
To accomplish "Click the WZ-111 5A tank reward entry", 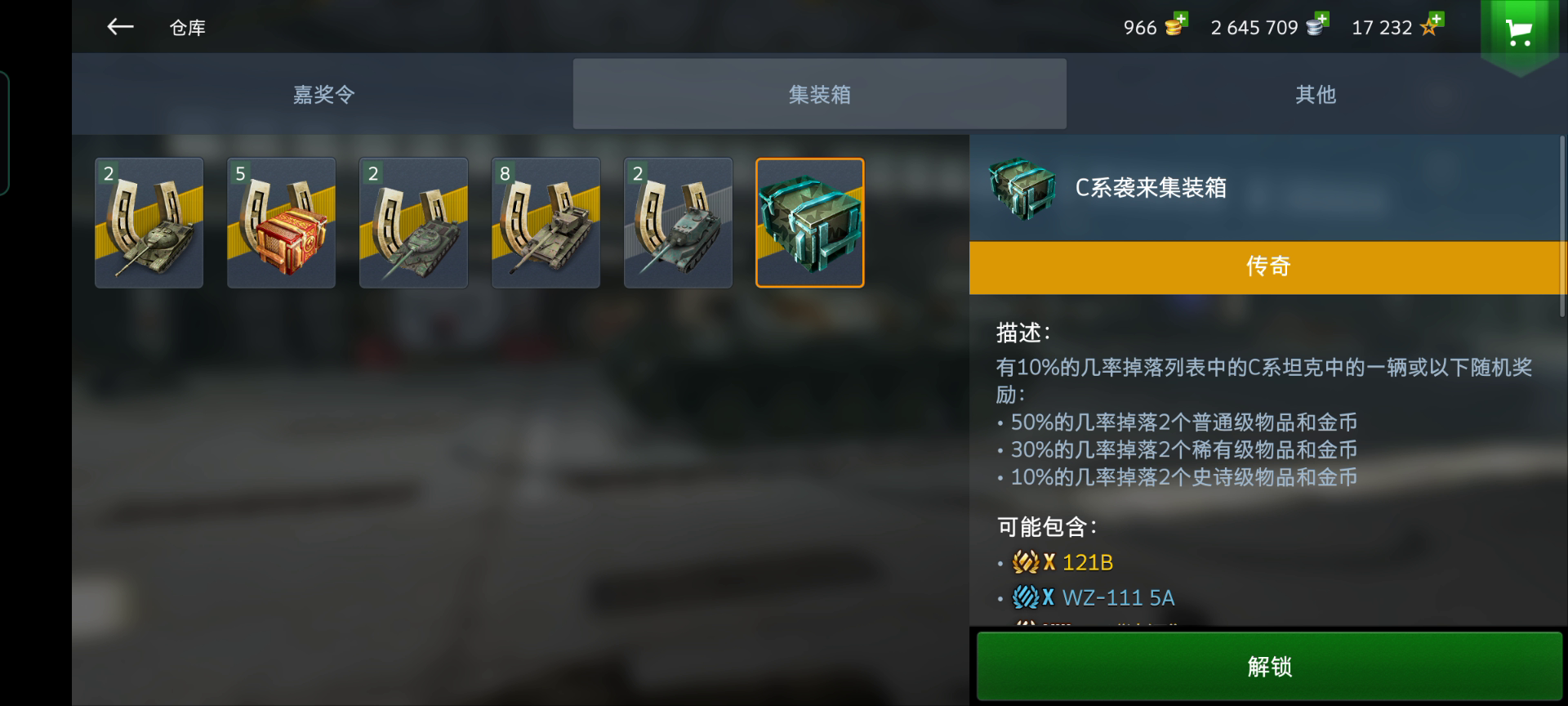I will point(1094,597).
